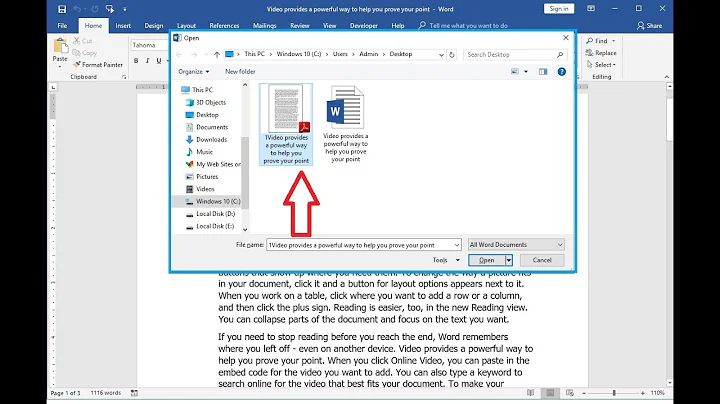Image resolution: width=720 pixels, height=404 pixels.
Task: Go back in Open dialog navigation
Action: coord(180,55)
